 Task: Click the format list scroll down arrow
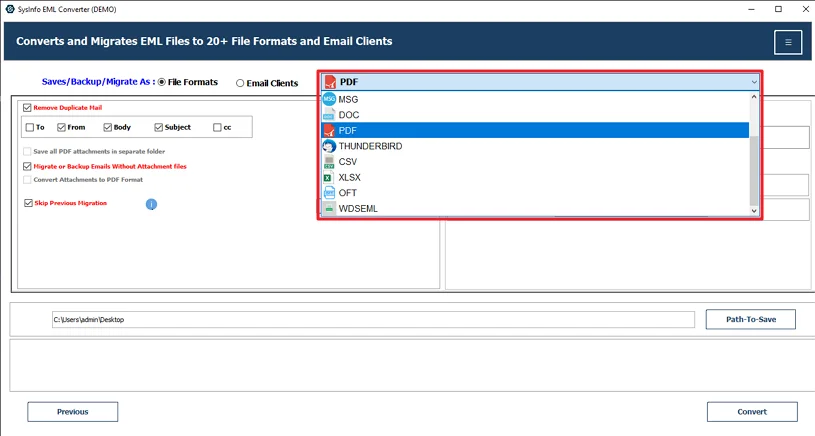(754, 211)
